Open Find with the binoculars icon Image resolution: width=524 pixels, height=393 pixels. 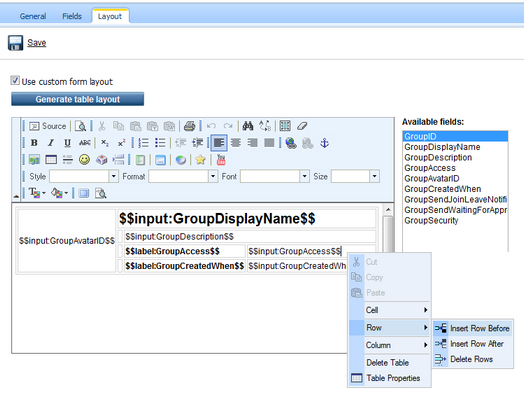point(248,126)
